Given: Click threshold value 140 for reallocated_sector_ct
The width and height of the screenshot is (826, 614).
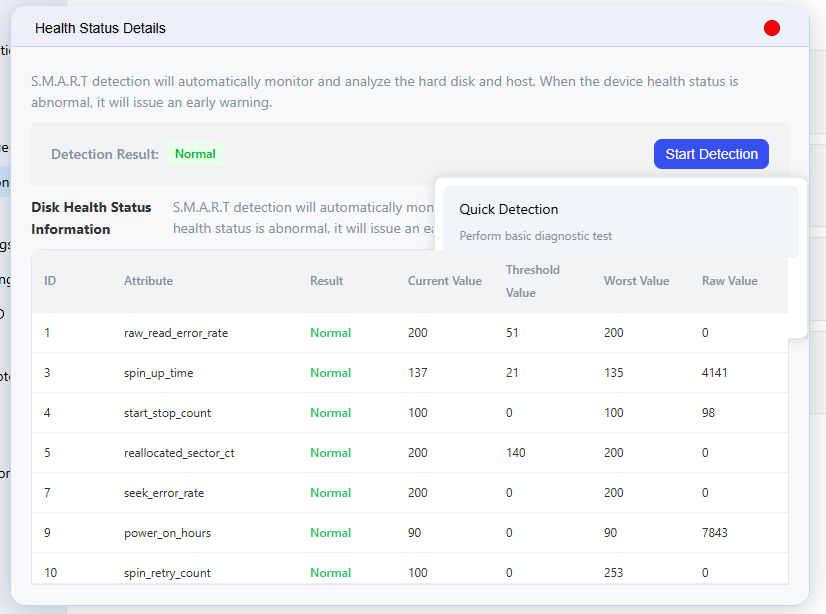Looking at the screenshot, I should pos(516,453).
